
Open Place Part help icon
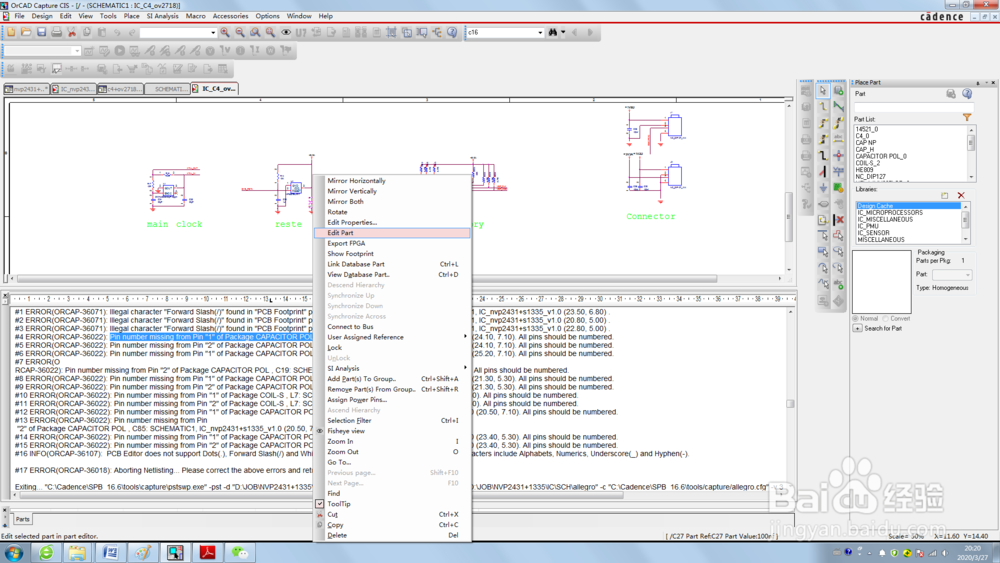pos(967,94)
